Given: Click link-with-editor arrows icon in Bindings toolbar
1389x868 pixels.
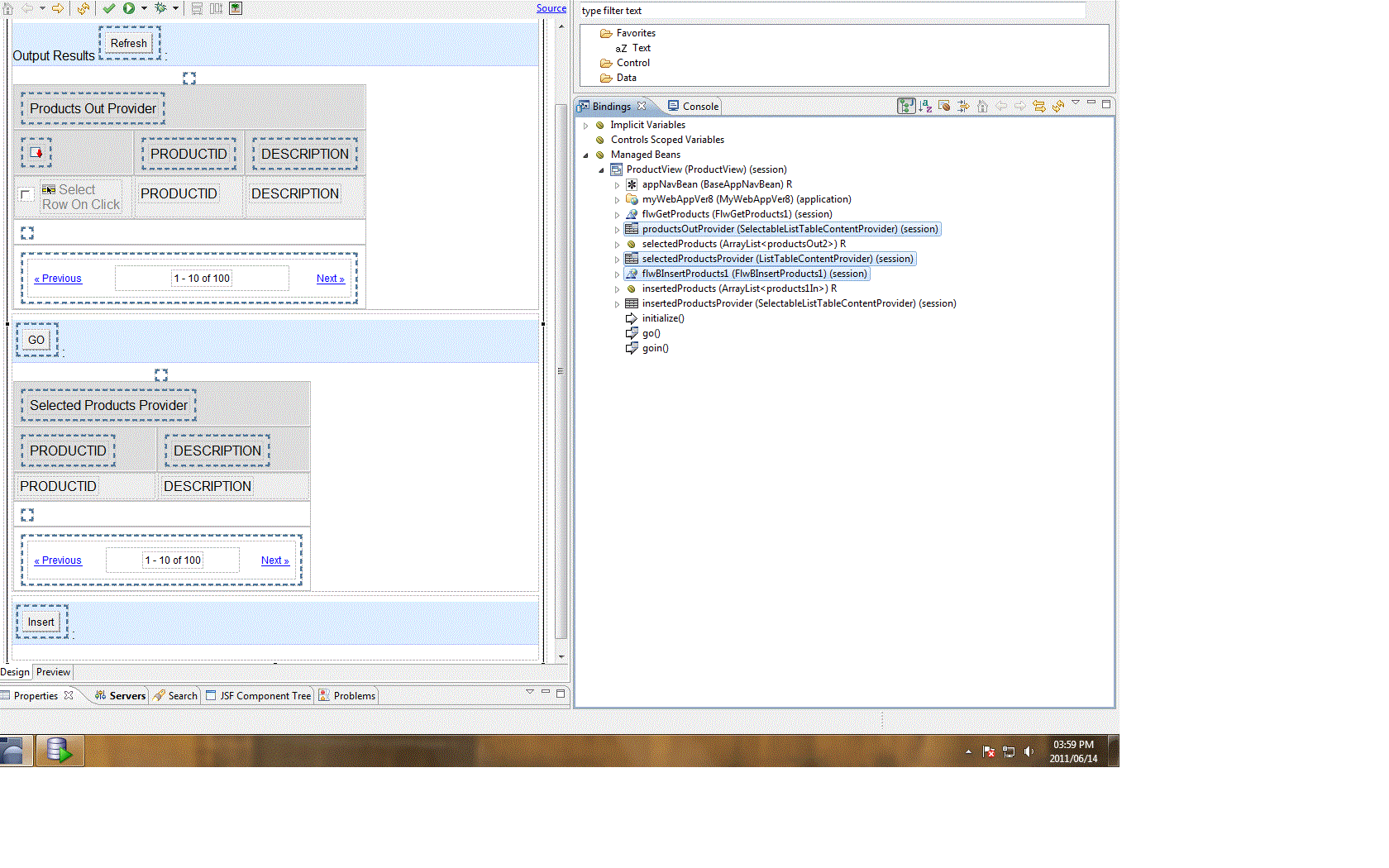Looking at the screenshot, I should [1039, 106].
